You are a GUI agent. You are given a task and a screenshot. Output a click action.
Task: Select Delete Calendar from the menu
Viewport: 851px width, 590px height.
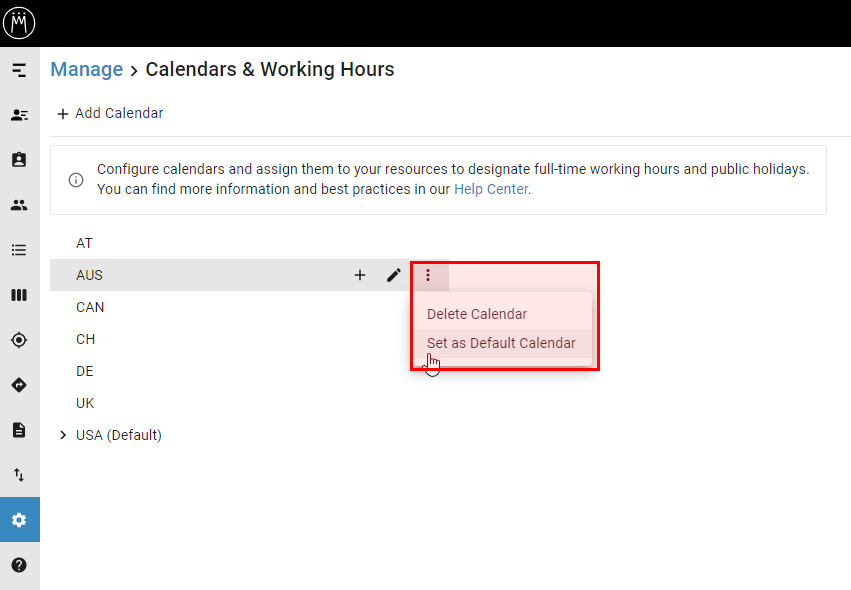click(x=477, y=313)
